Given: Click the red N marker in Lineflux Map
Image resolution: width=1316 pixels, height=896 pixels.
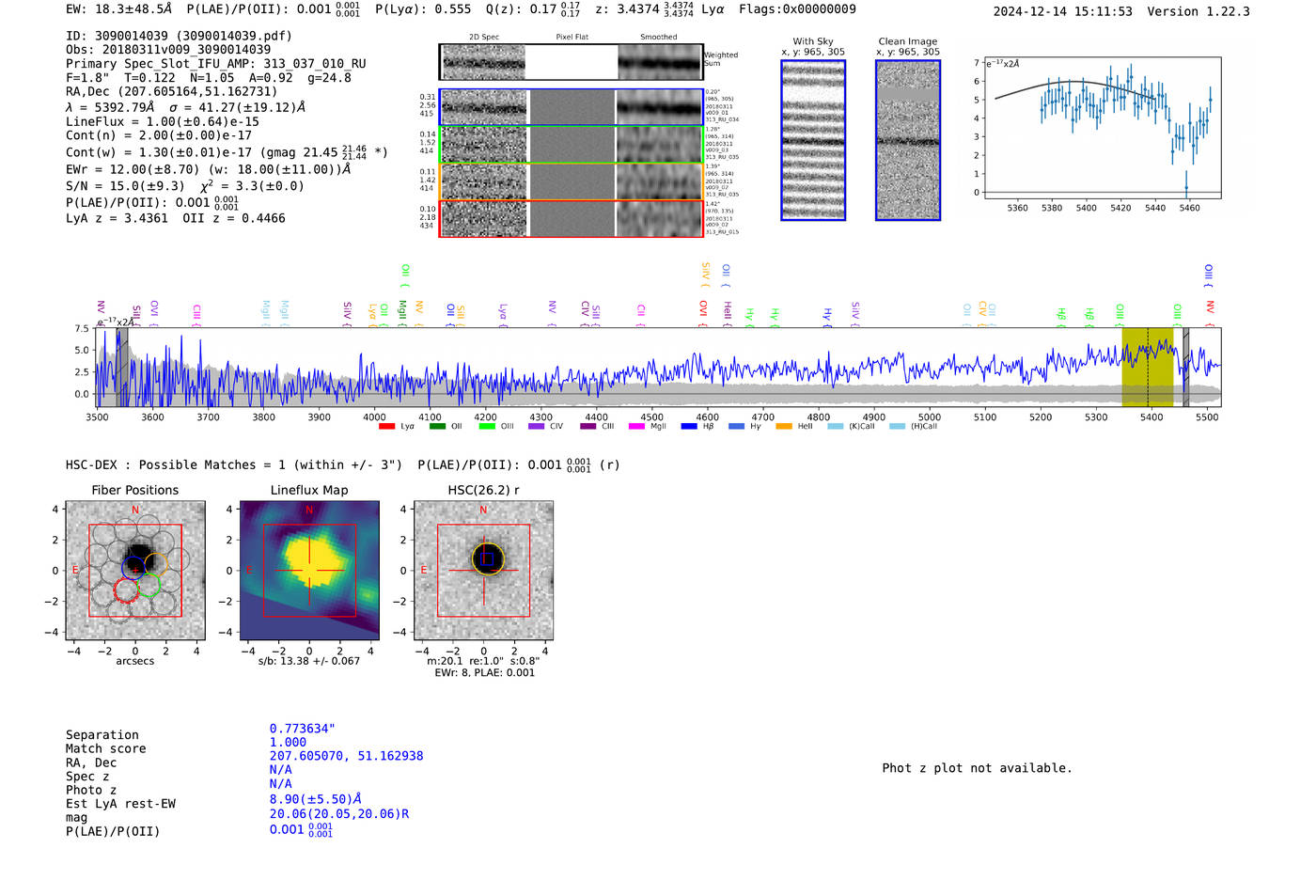Looking at the screenshot, I should point(309,511).
